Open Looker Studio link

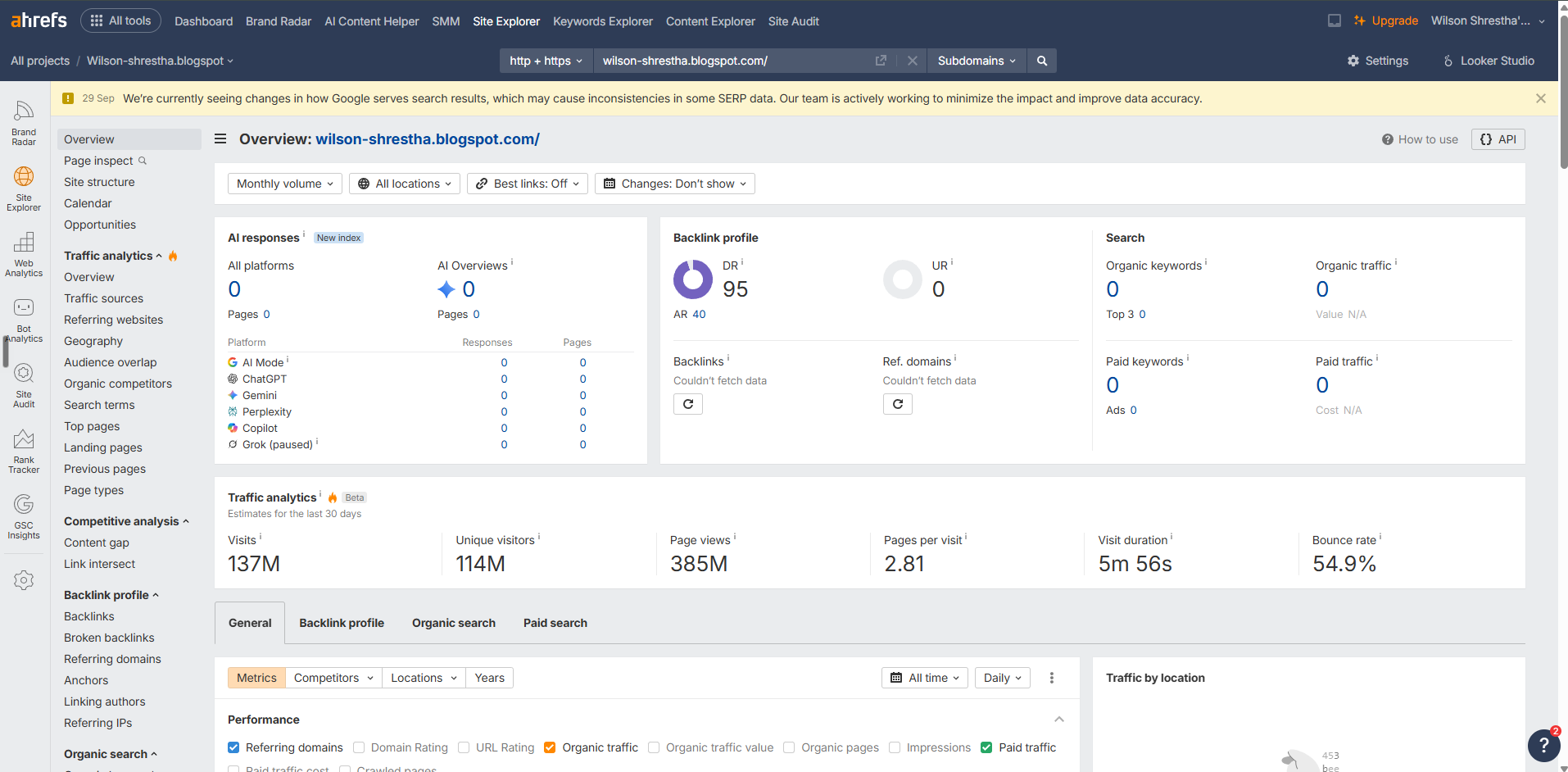(1489, 61)
